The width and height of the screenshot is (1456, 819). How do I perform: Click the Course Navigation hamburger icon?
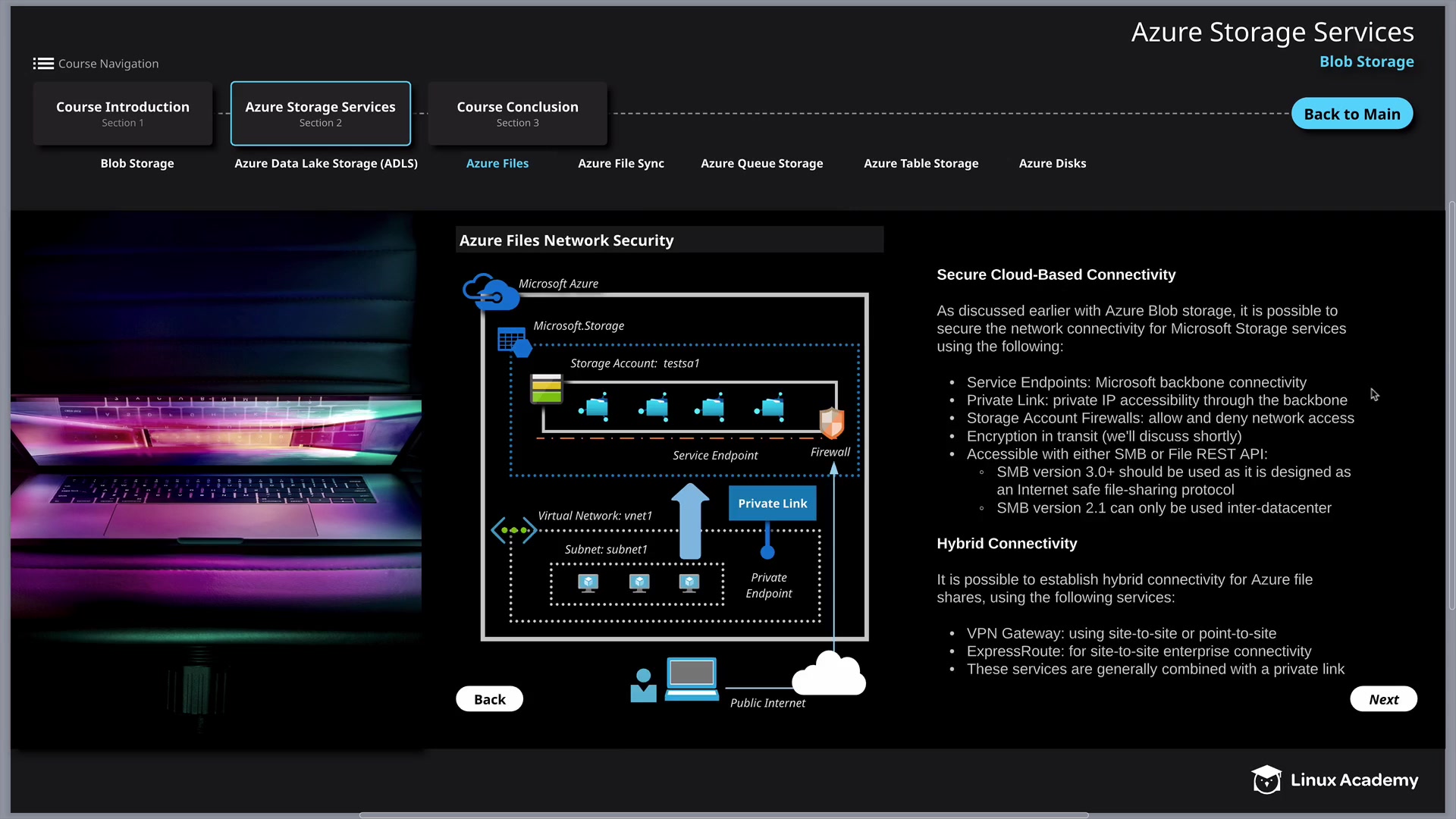43,64
